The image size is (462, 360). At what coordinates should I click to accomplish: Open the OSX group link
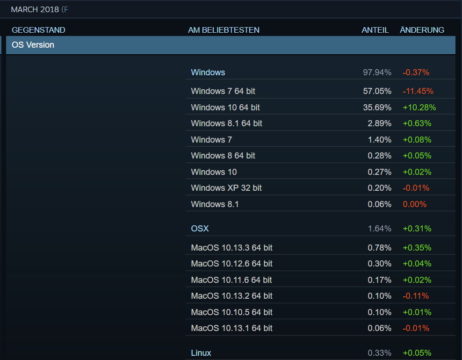point(199,228)
